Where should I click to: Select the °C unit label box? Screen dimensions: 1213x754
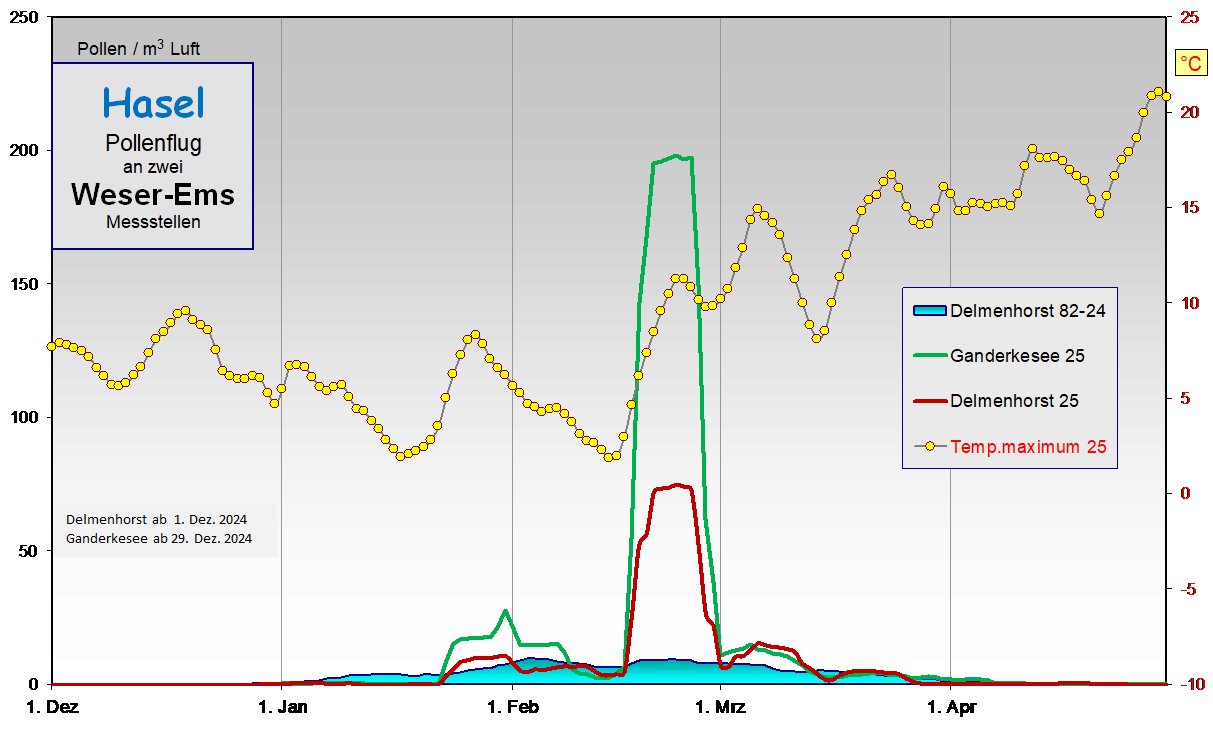tap(1191, 64)
